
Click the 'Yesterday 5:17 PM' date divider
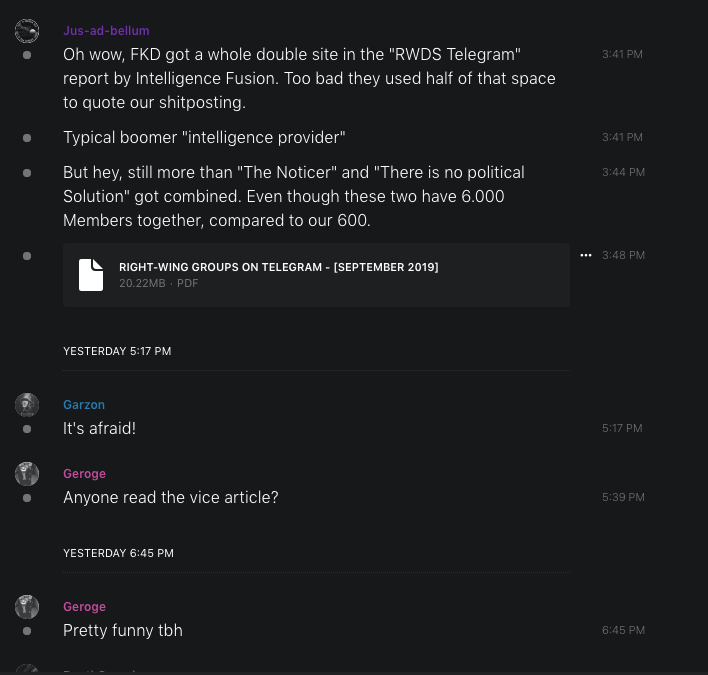[x=117, y=351]
